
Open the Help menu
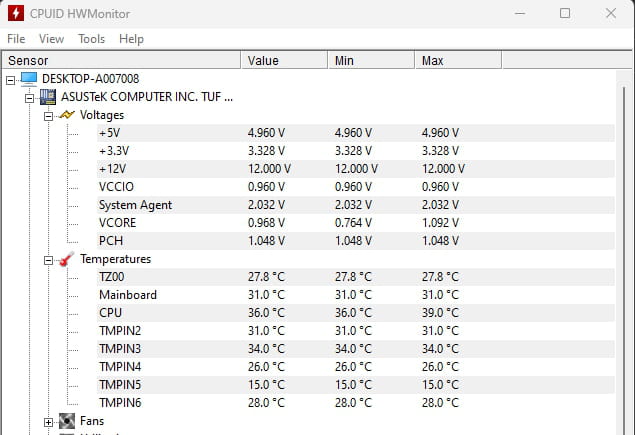pos(131,39)
